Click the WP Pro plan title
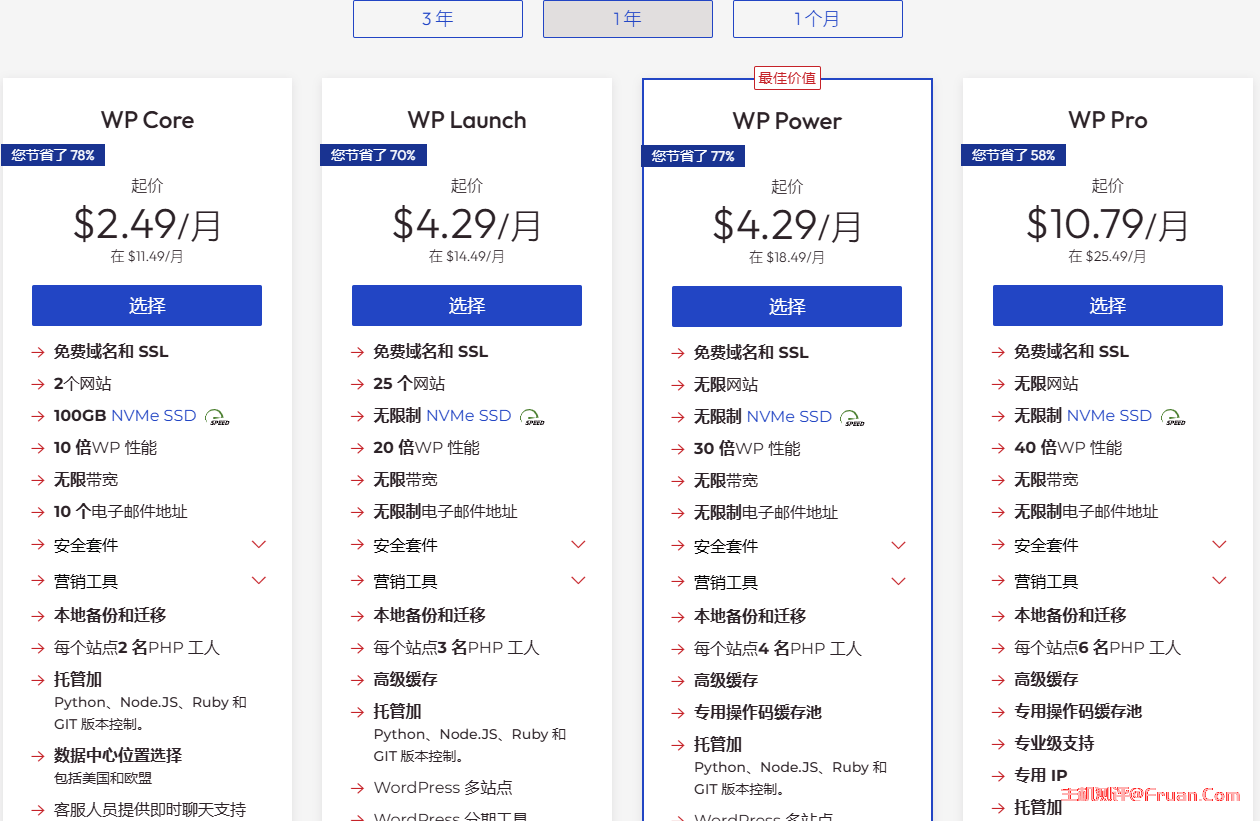The height and width of the screenshot is (821, 1260). [x=1107, y=120]
